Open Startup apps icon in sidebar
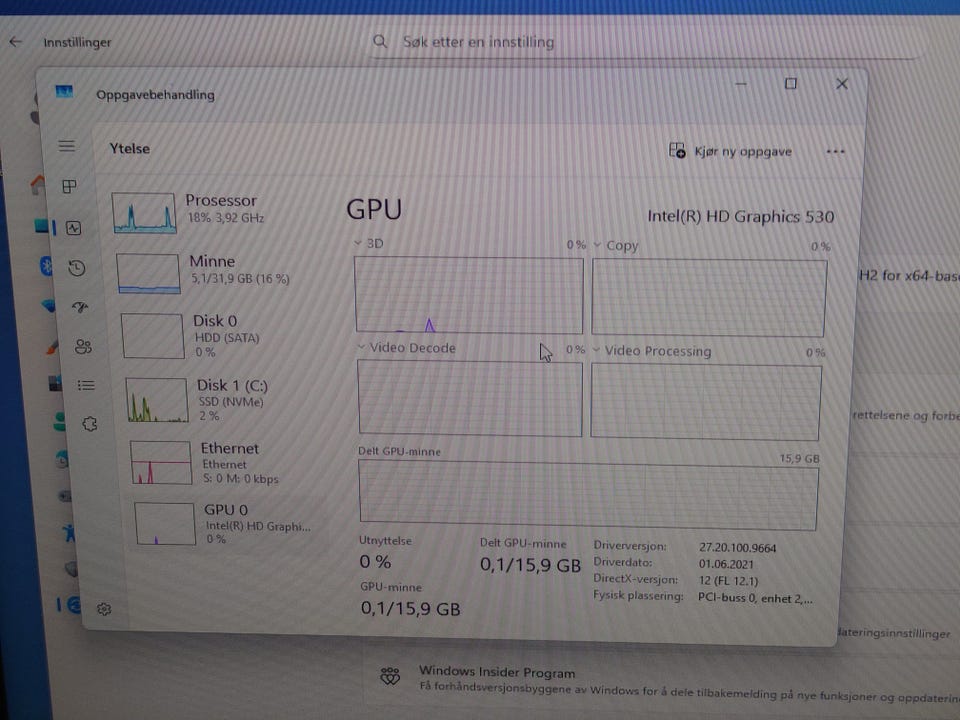Viewport: 960px width, 720px height. coord(80,307)
